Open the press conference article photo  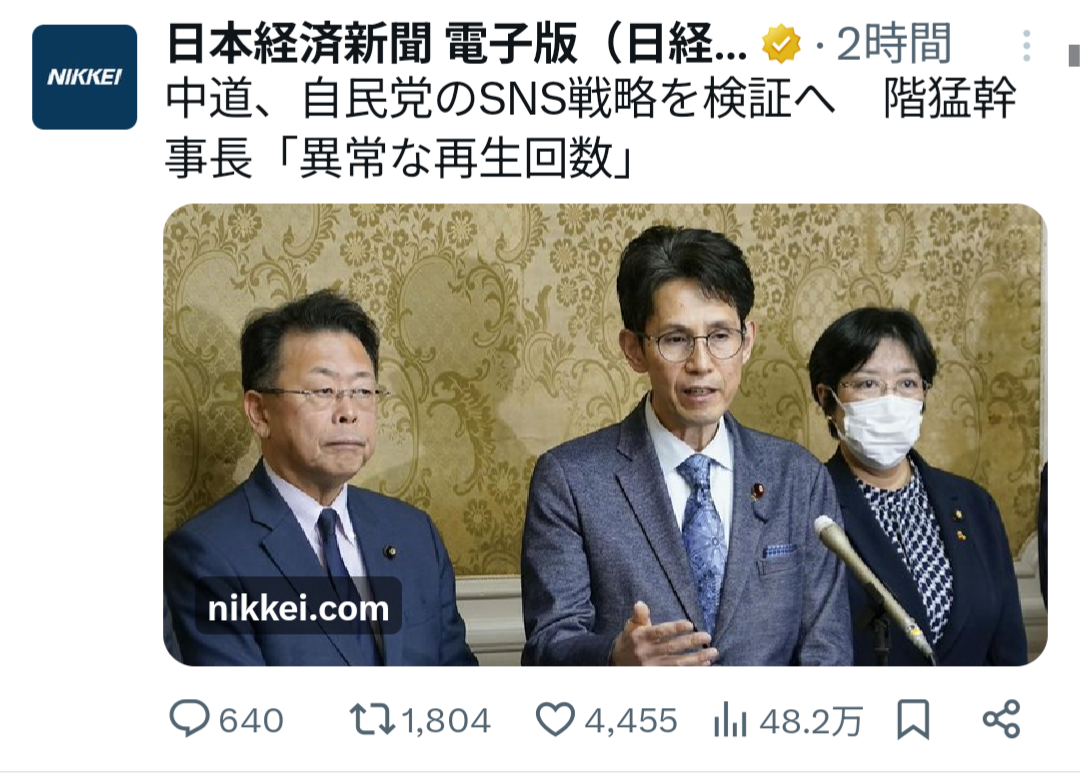point(605,435)
